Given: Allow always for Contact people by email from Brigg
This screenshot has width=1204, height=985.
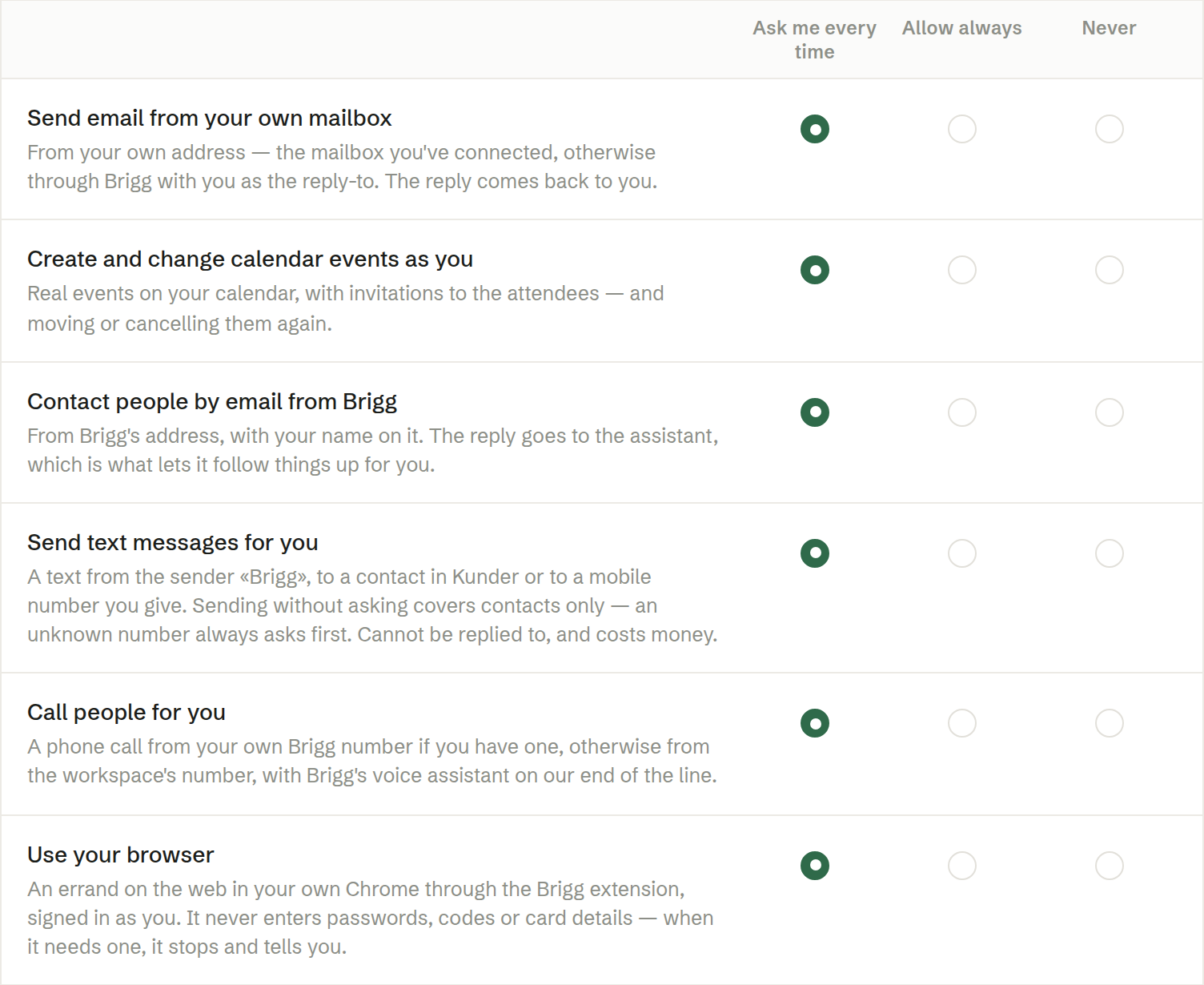Looking at the screenshot, I should point(961,412).
